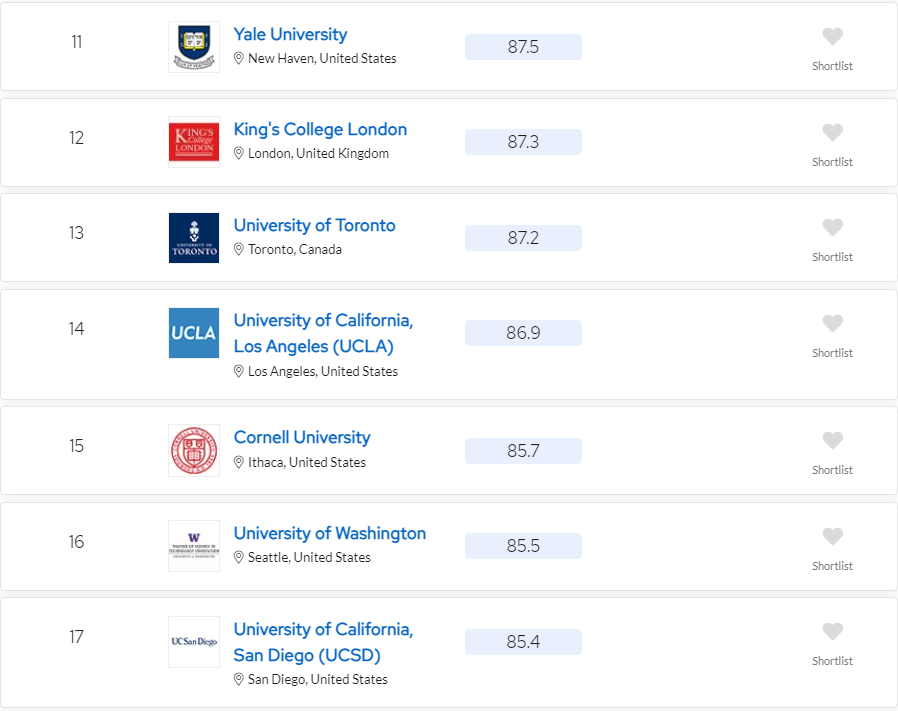Screen dimensions: 898x711
Task: Open University of Toronto profile link
Action: click(314, 225)
